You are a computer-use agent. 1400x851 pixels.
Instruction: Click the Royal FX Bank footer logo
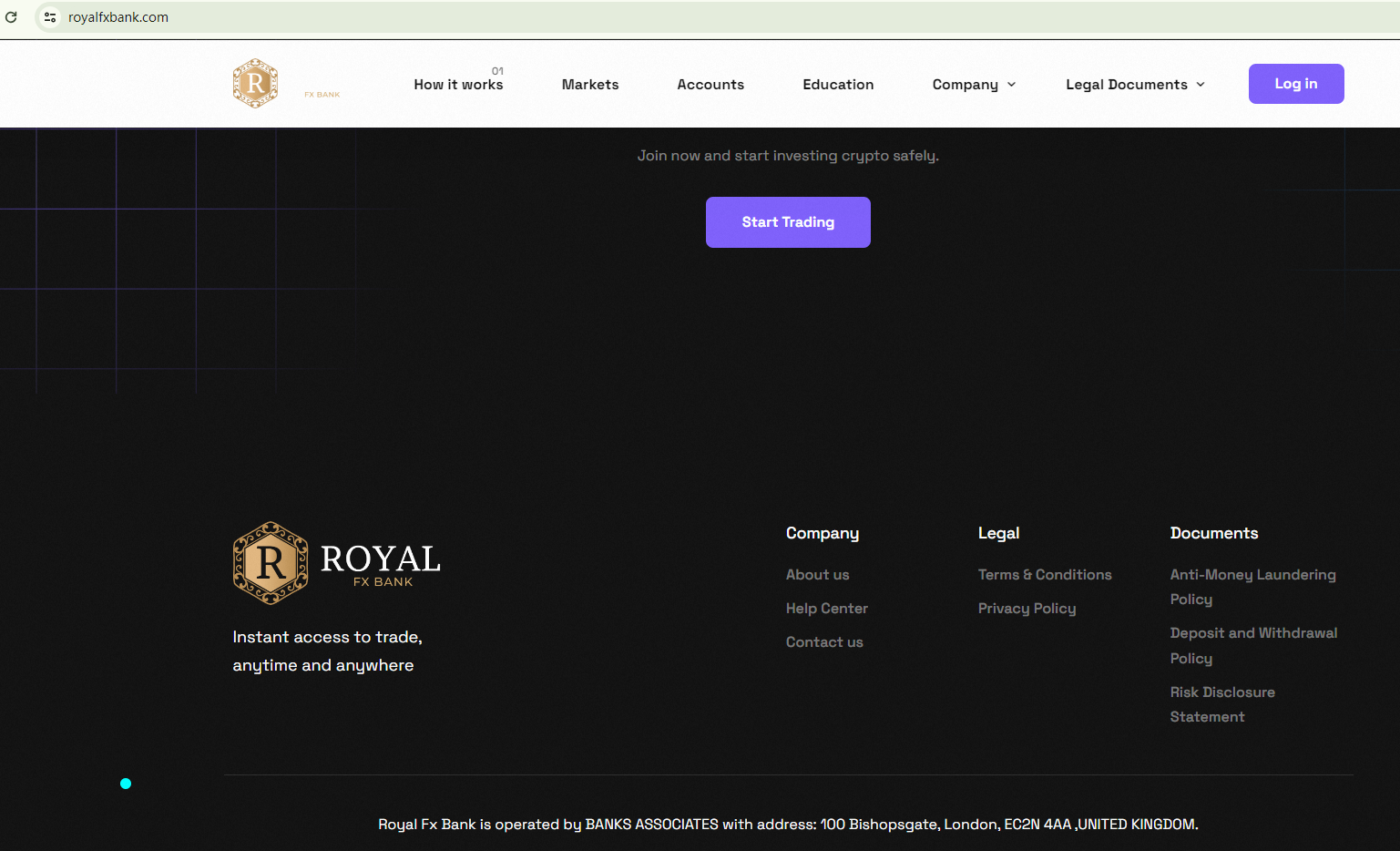coord(336,563)
